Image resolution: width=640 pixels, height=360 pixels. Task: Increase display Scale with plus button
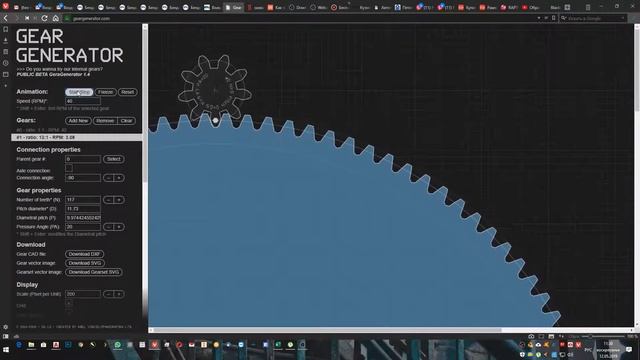click(x=119, y=294)
